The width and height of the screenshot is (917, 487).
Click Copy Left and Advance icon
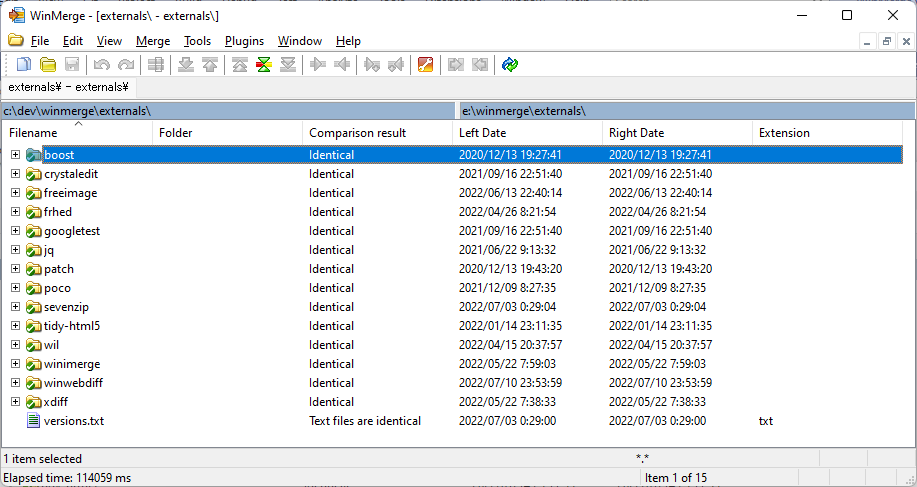pyautogui.click(x=396, y=64)
